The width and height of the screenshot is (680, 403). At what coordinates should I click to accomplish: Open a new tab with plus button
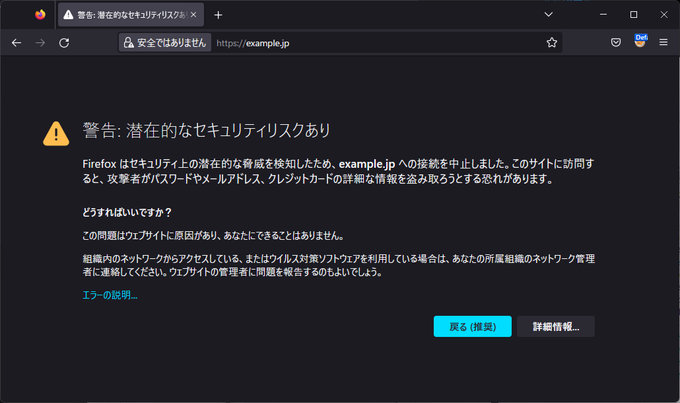click(218, 15)
